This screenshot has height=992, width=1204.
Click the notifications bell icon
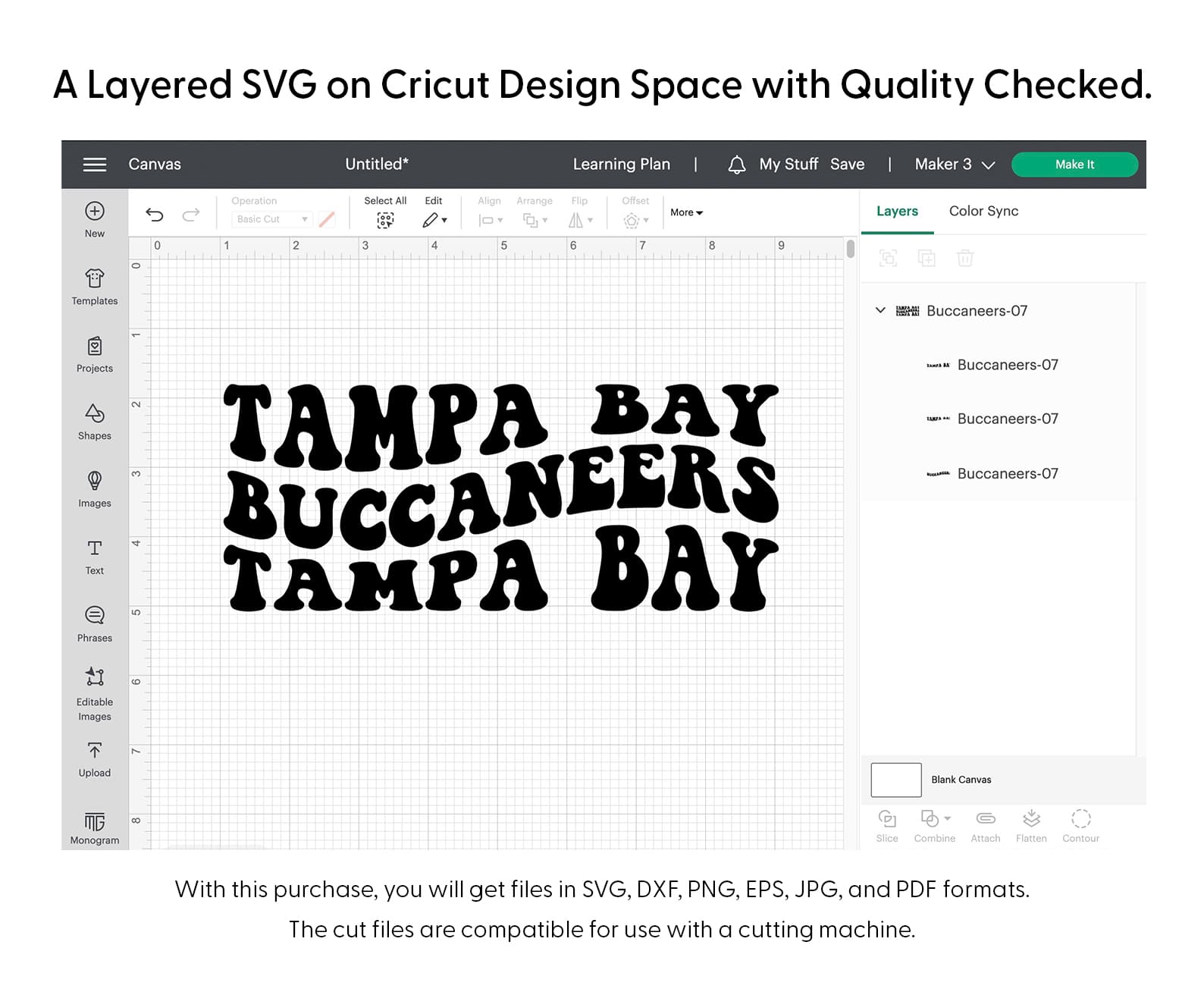tap(736, 165)
